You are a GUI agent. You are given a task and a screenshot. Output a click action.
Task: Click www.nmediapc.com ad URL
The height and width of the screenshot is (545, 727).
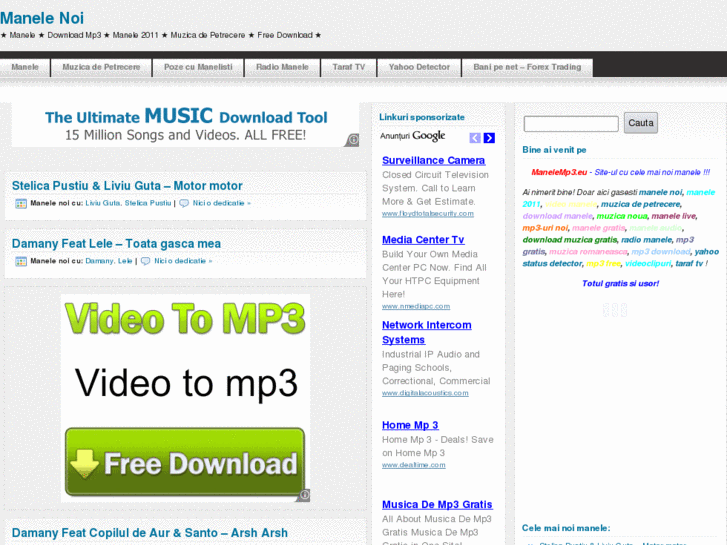pos(416,307)
